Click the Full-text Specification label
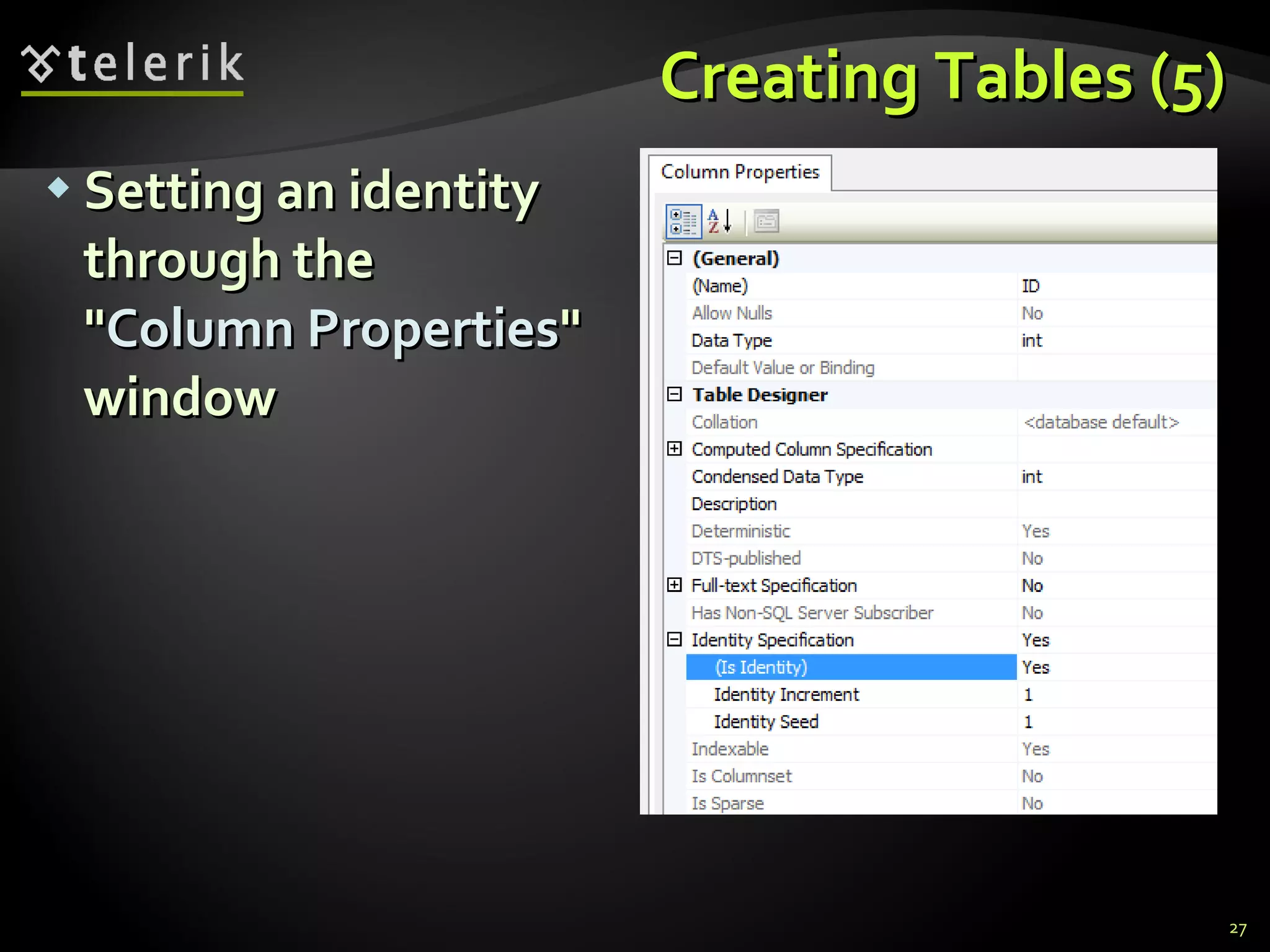Image resolution: width=1270 pixels, height=952 pixels. [774, 586]
